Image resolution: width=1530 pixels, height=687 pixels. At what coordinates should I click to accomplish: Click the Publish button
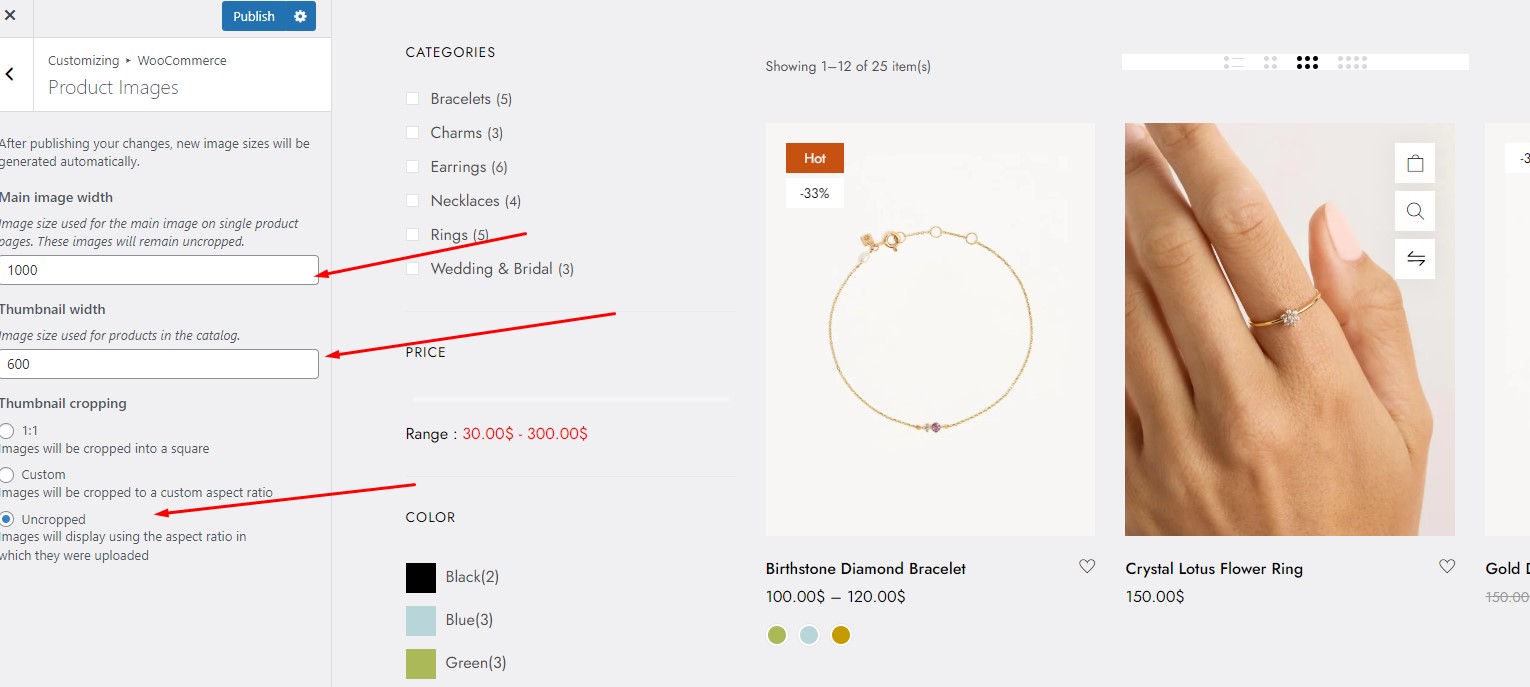point(254,16)
